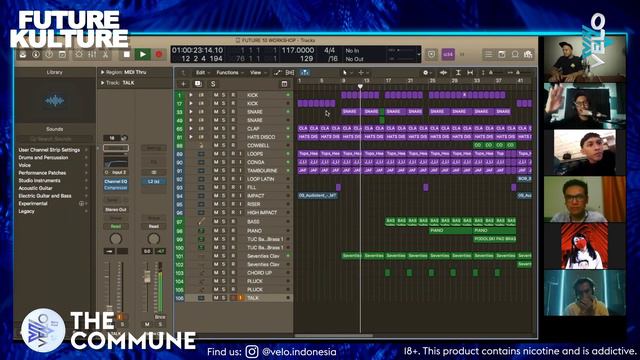Toggle Show Automation button
The height and width of the screenshot is (360, 640).
coord(278,73)
